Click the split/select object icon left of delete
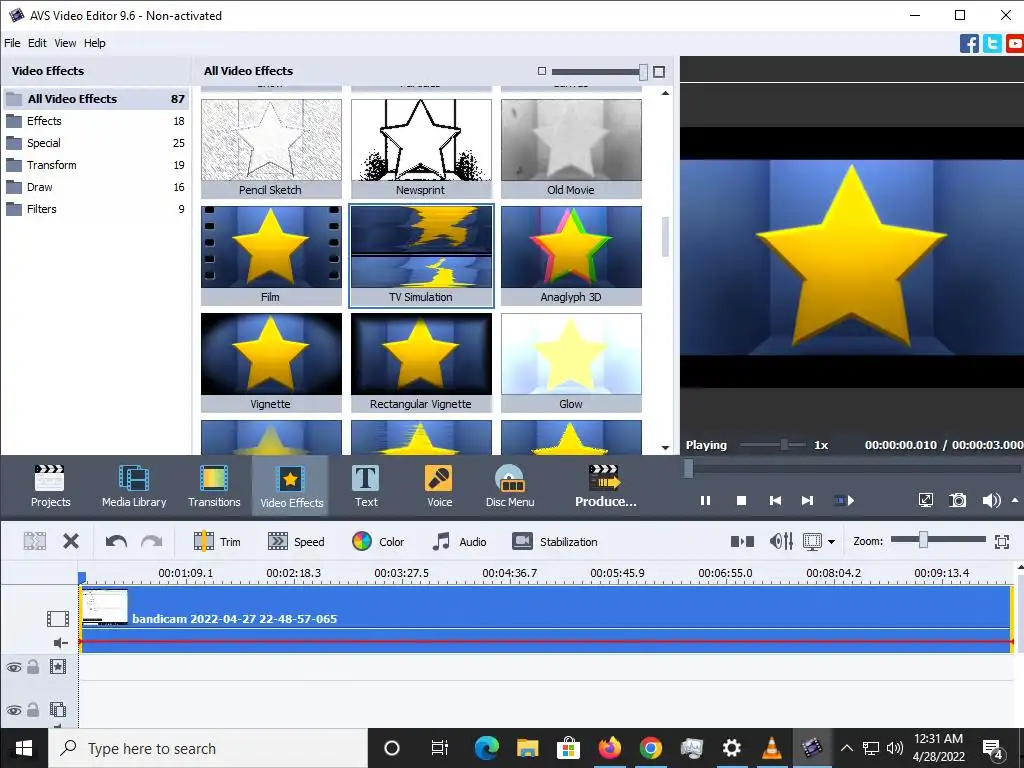 click(x=35, y=541)
